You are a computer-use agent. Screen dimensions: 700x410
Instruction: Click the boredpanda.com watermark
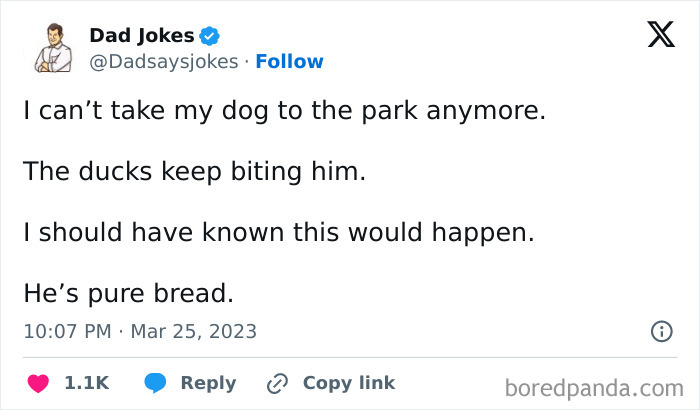click(x=594, y=389)
